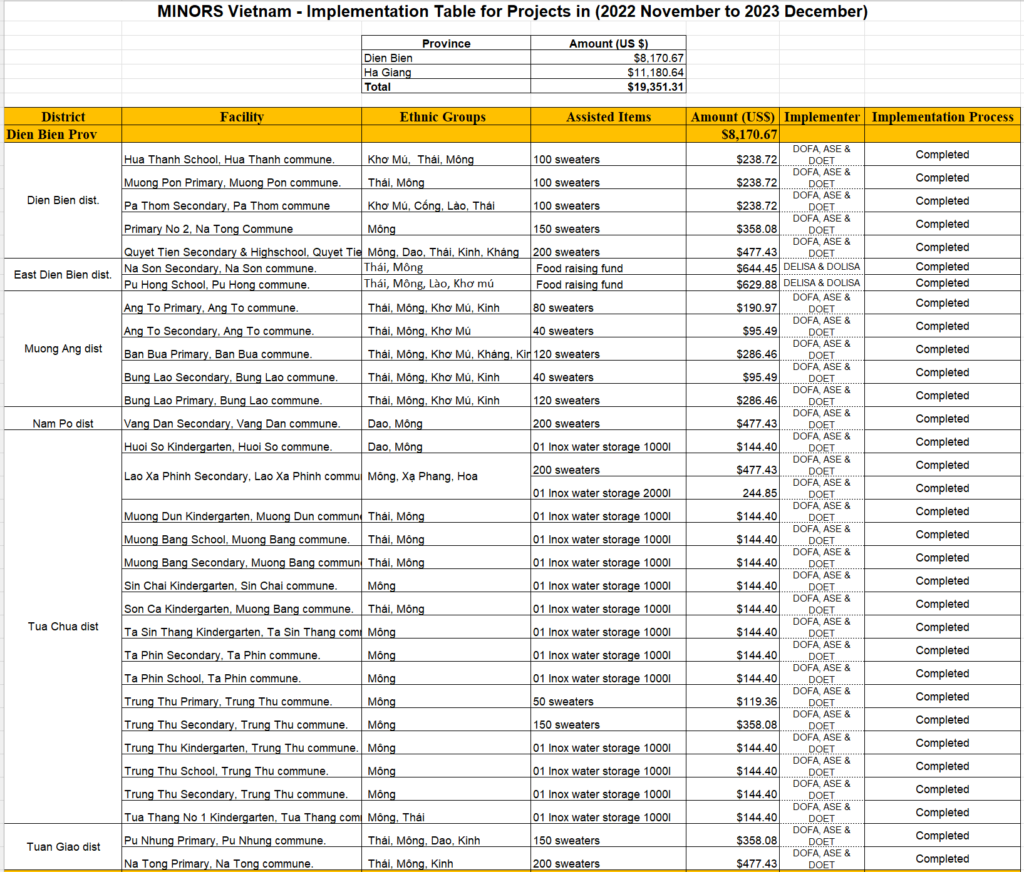Select 'Bung Lao Secondary, Bung Lao commune.' cell
Image resolution: width=1024 pixels, height=872 pixels.
pos(241,373)
